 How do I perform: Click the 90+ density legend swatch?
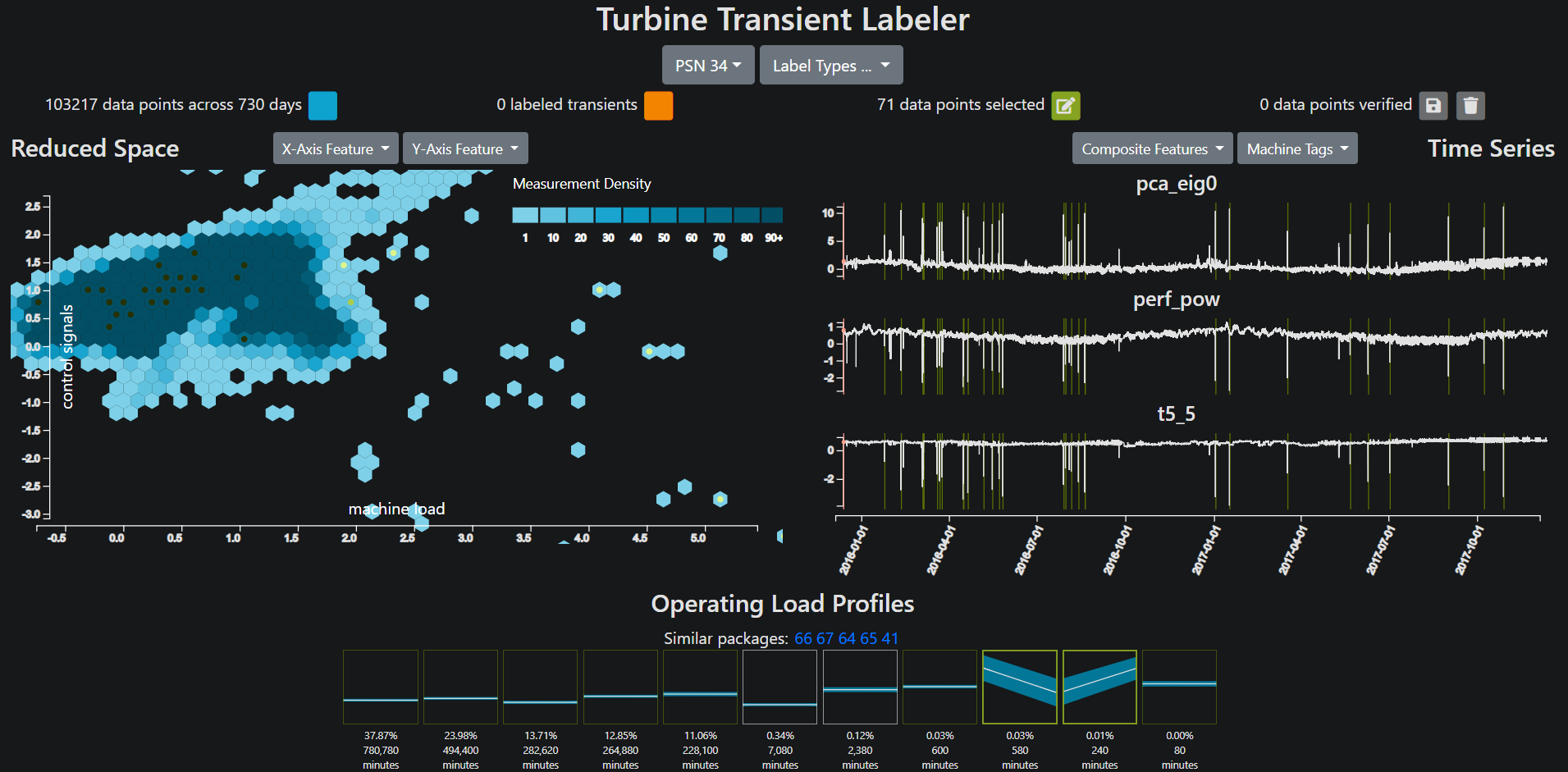772,215
